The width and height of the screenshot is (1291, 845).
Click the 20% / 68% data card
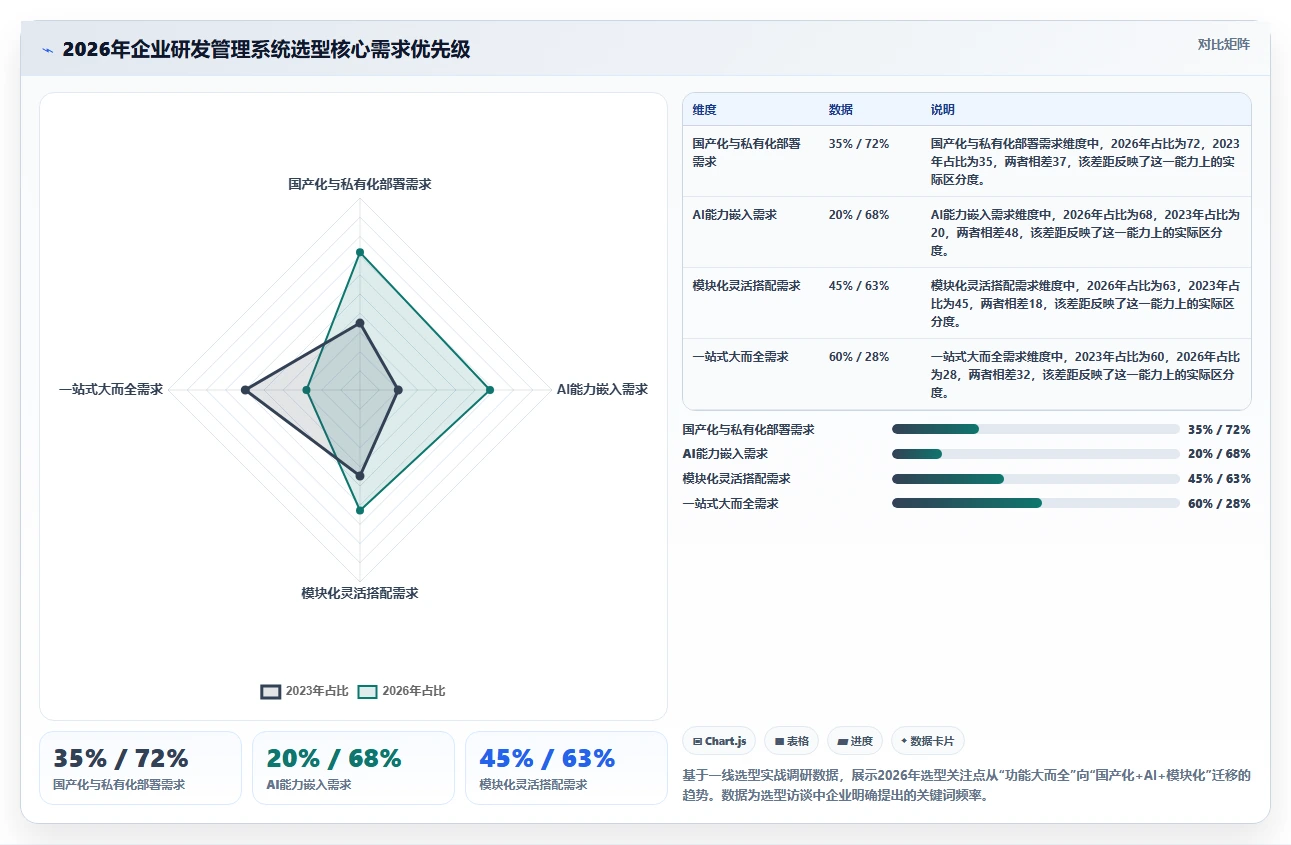353,768
